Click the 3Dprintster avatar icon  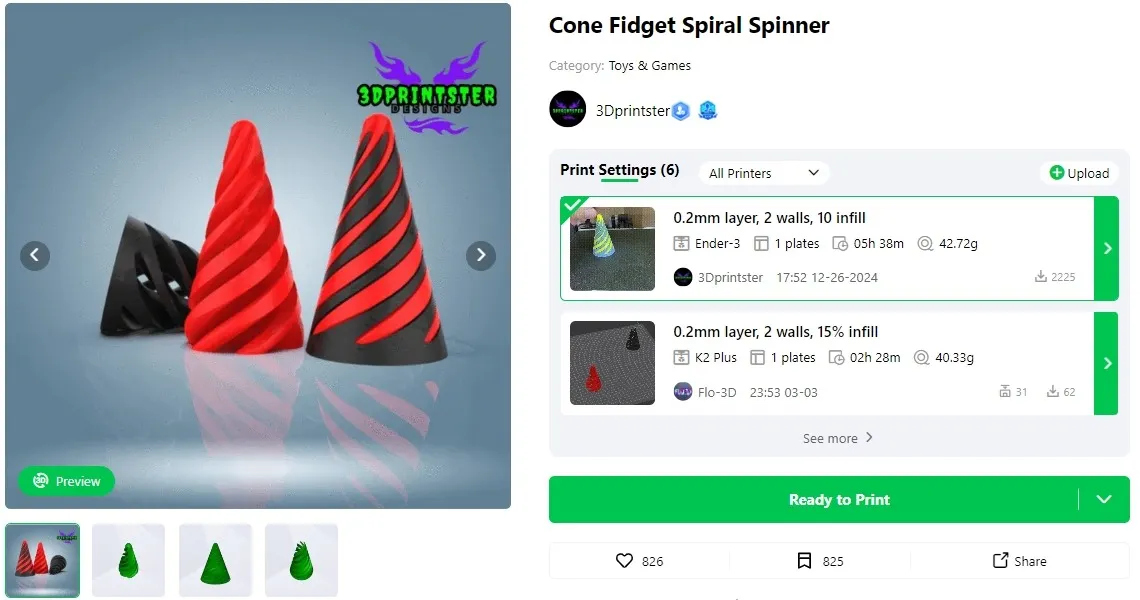pos(567,109)
